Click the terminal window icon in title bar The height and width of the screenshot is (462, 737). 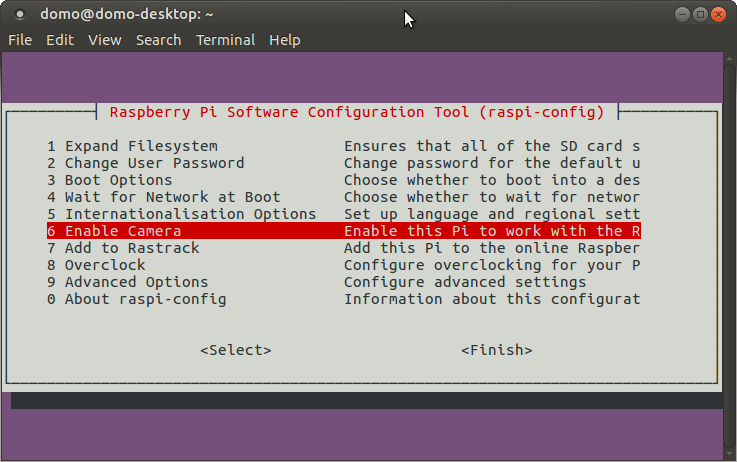[20, 14]
